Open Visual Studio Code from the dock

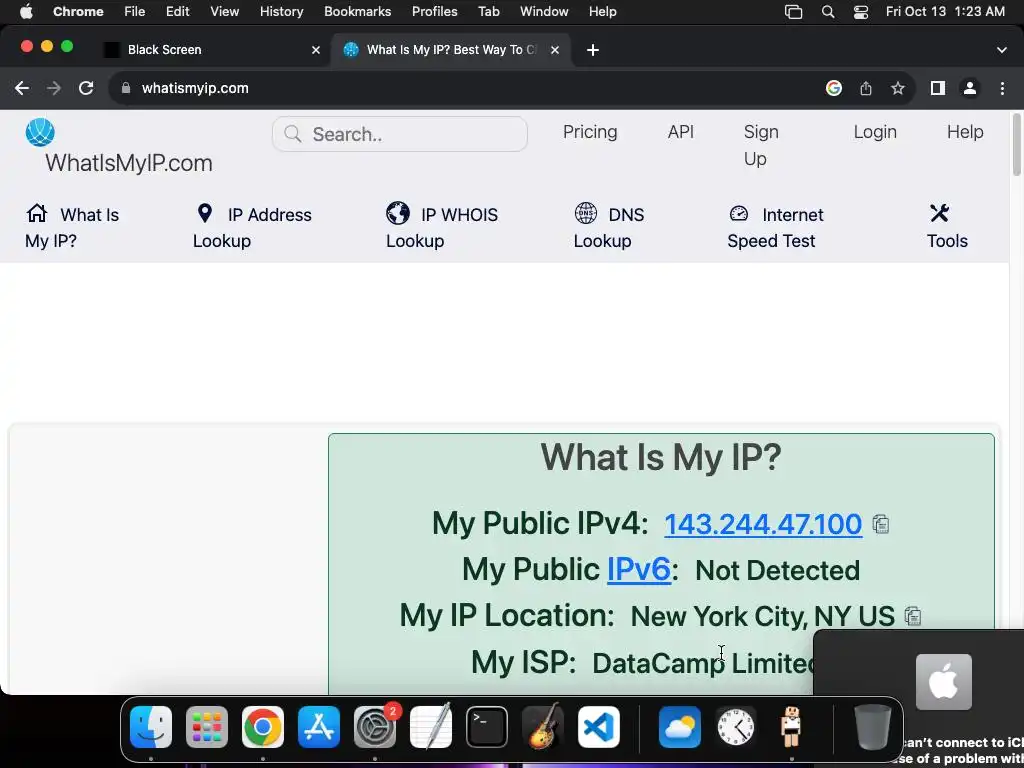click(599, 727)
